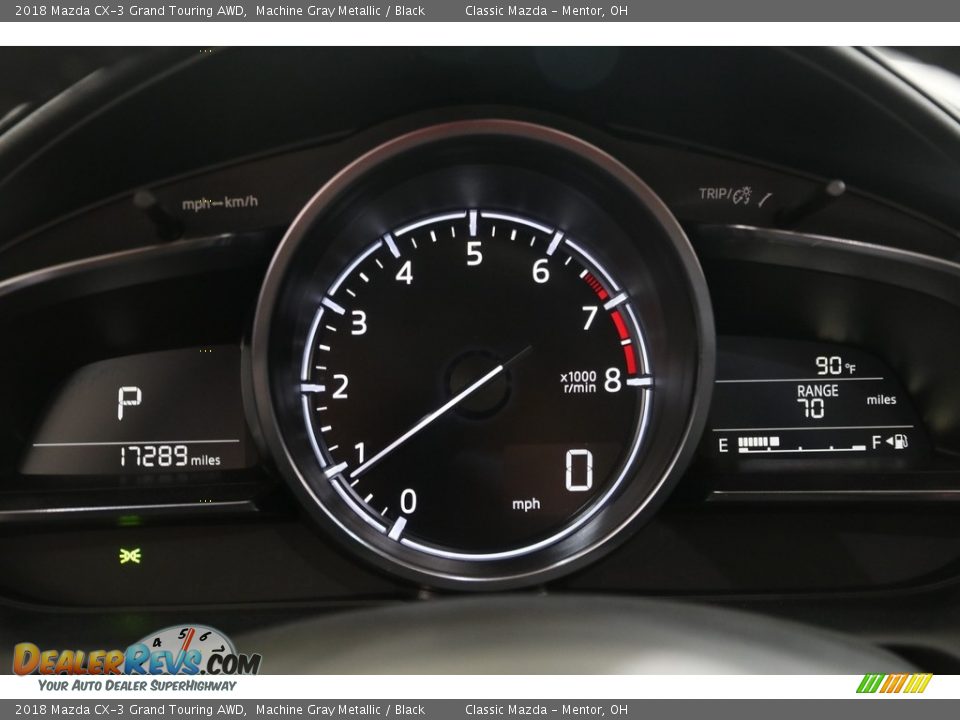Click the x1000 r/min label

pos(578,382)
